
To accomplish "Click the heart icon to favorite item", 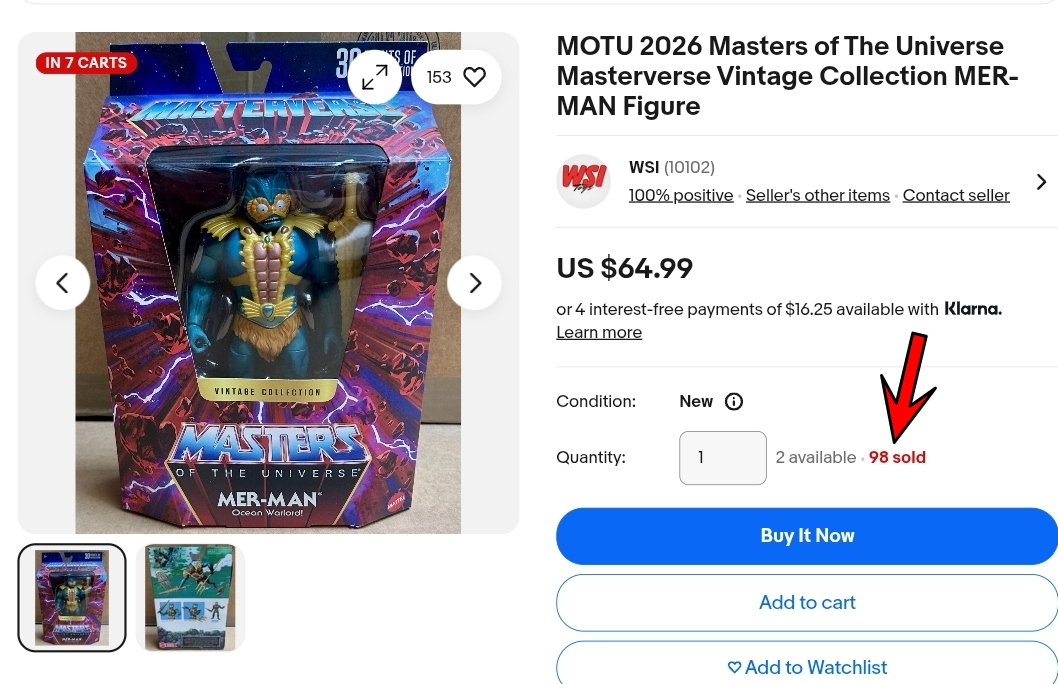I will [474, 77].
